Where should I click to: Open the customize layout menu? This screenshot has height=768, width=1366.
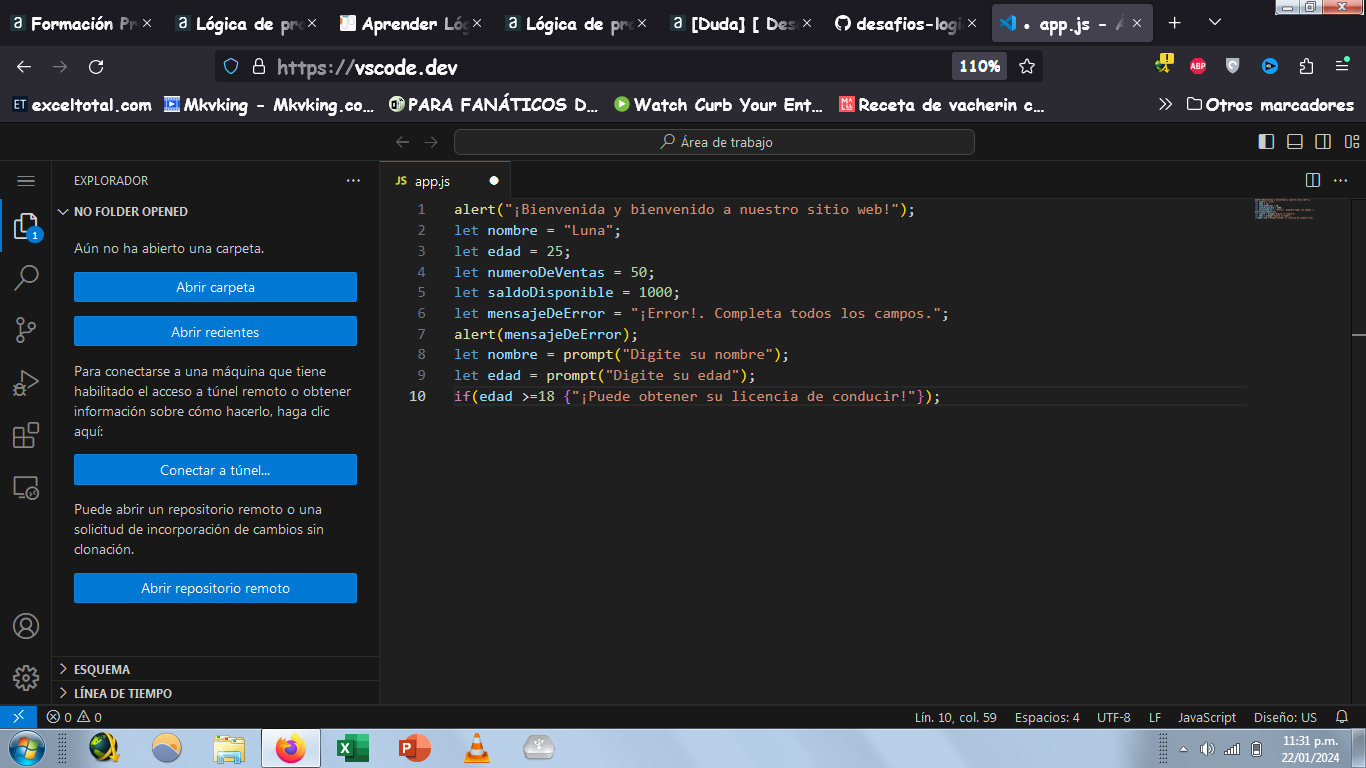[1351, 142]
